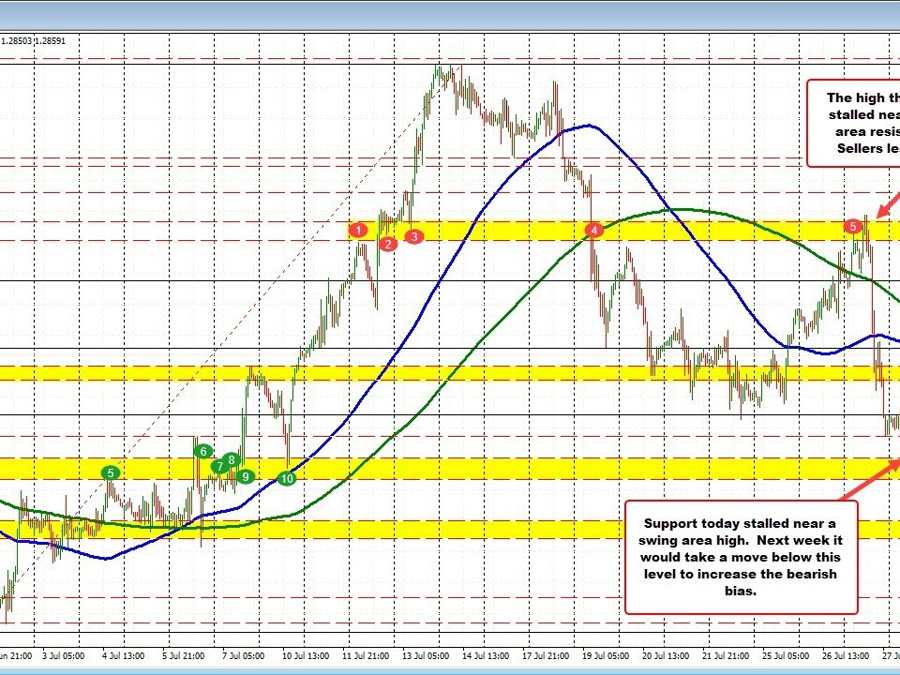This screenshot has height=675, width=900.
Task: Select green marker number 5
Action: (x=111, y=472)
